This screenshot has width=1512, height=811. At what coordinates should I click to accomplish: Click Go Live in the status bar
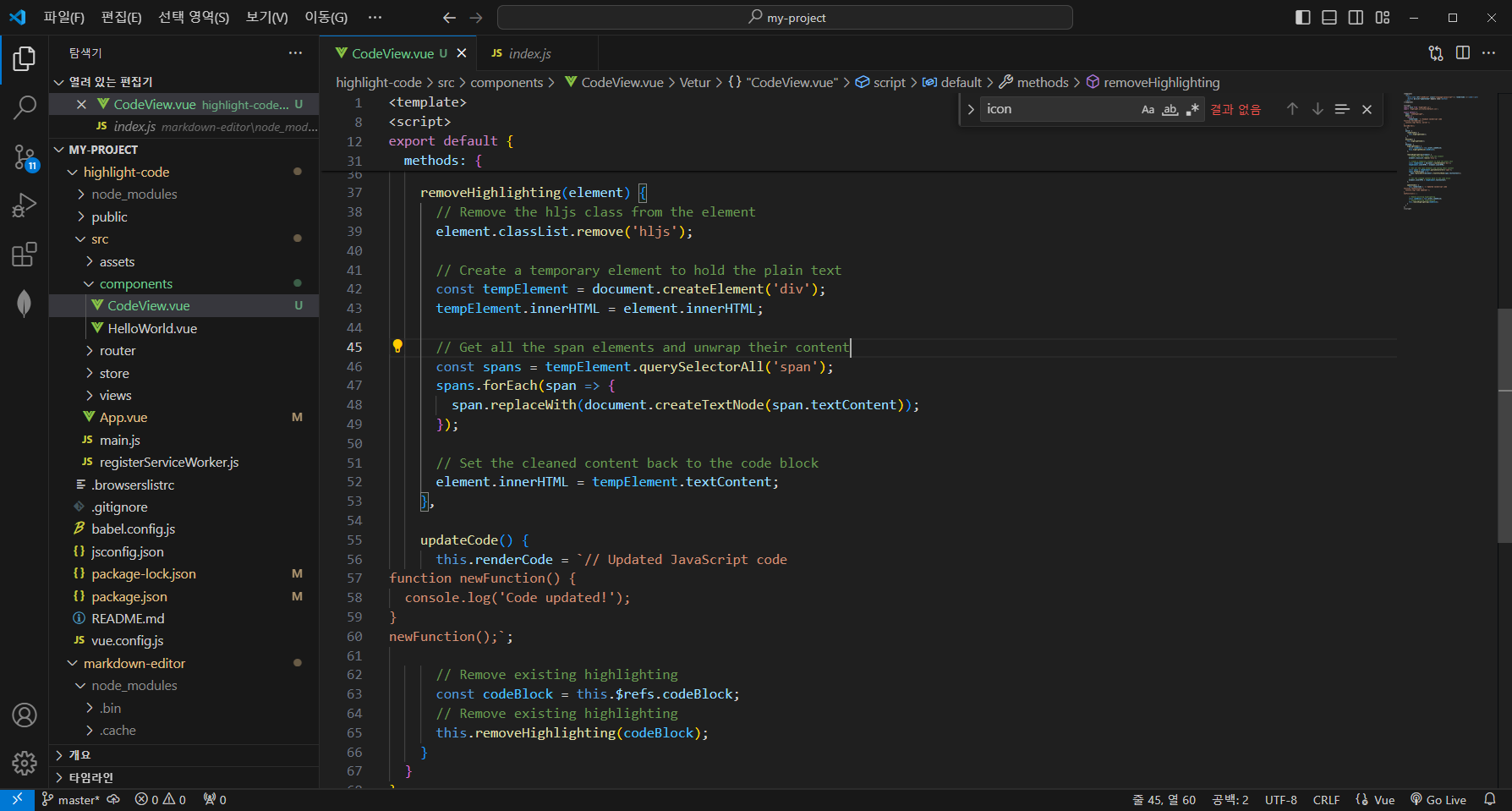pyautogui.click(x=1438, y=799)
